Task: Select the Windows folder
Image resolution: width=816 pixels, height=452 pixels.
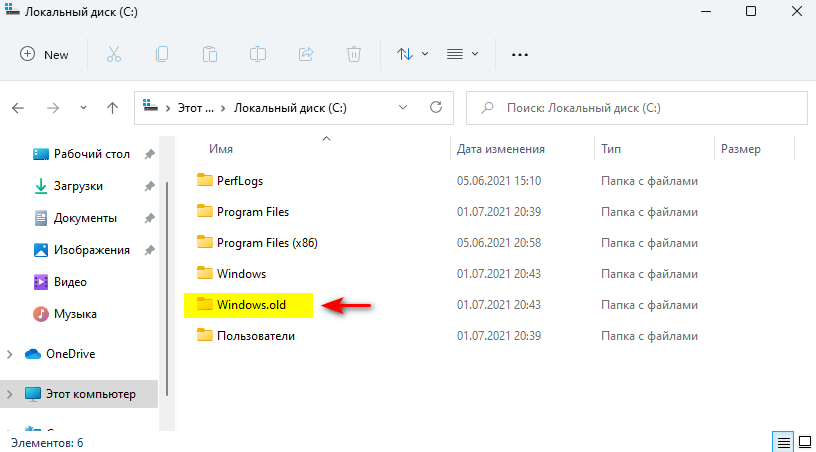Action: pos(241,274)
